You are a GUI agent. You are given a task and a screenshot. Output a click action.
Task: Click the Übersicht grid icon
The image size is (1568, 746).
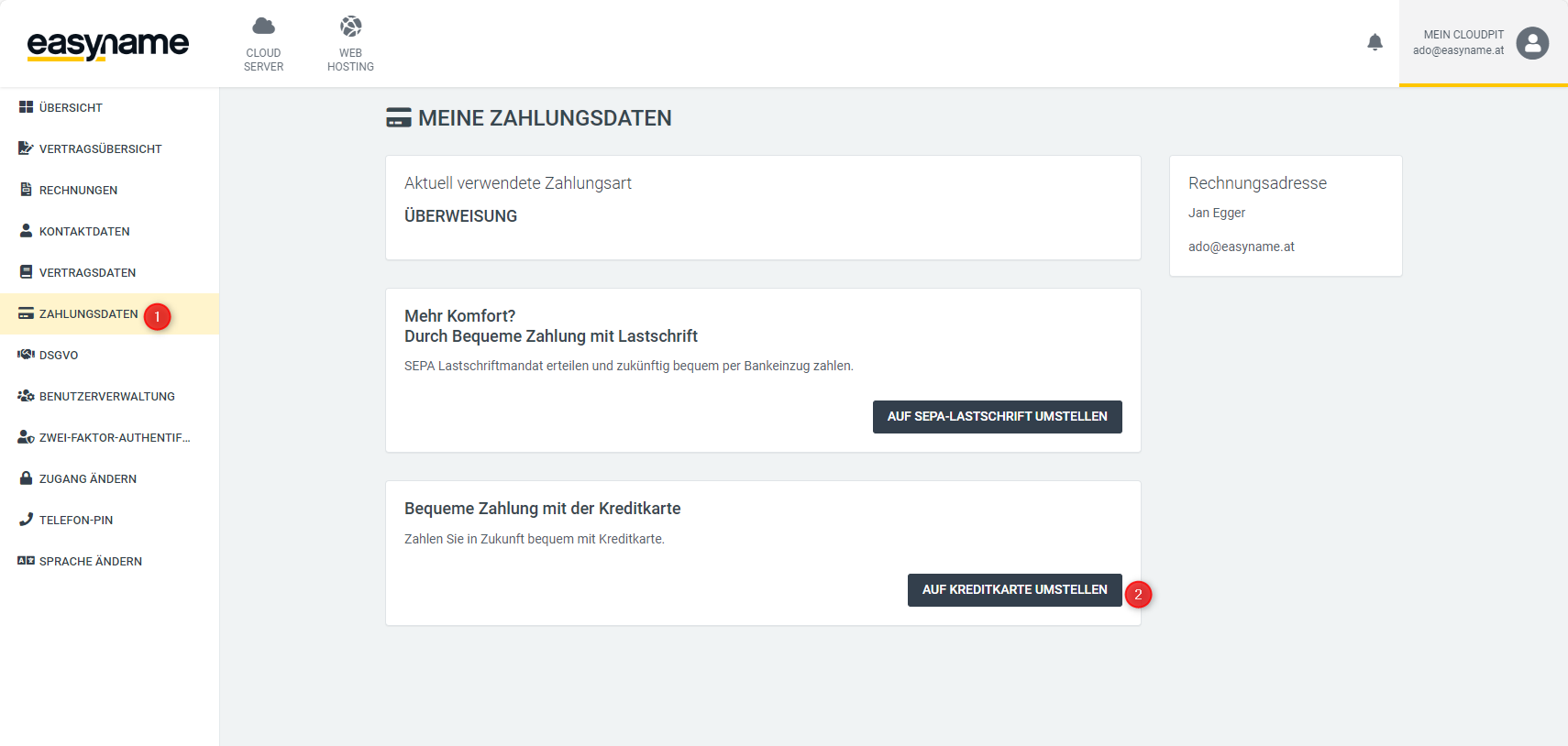click(x=26, y=107)
